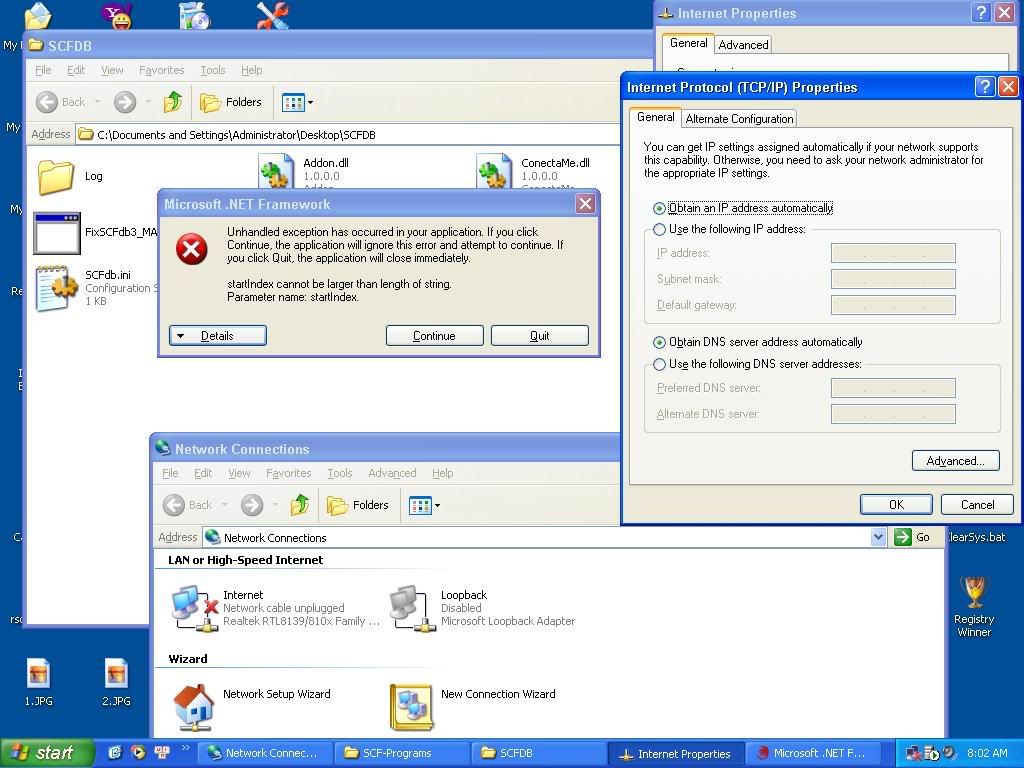Click the Up folder icon in SCFDB window
This screenshot has width=1024, height=768.
172,102
